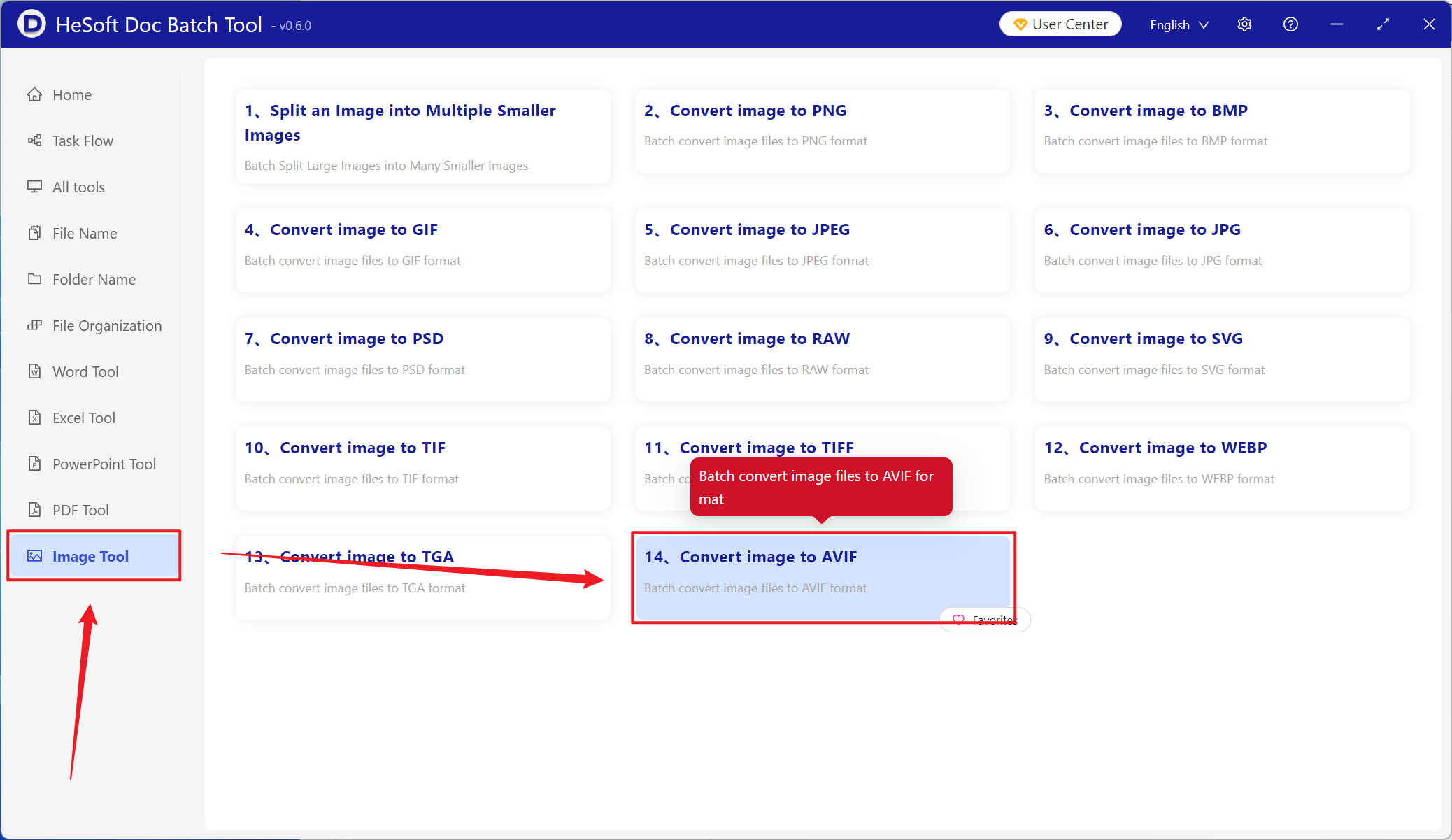The height and width of the screenshot is (840, 1452).
Task: Open Convert image to JPG tool
Action: [1222, 250]
